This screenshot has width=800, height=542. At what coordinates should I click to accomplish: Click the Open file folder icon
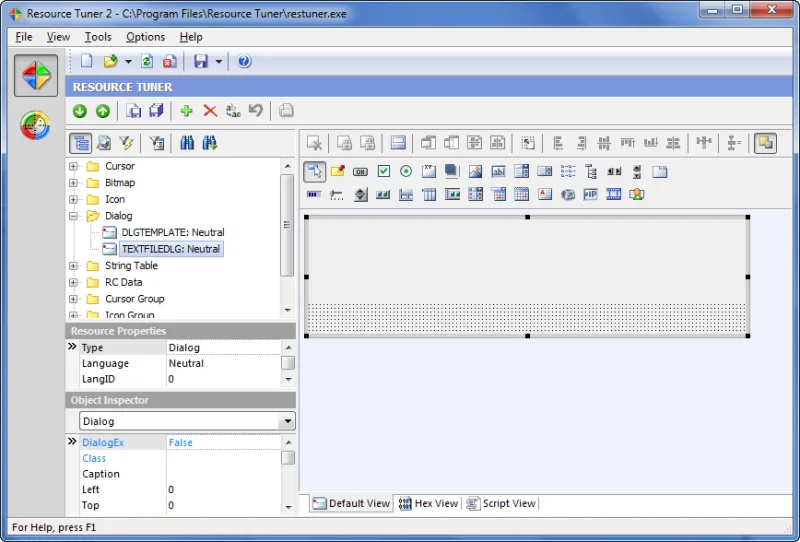[x=110, y=61]
